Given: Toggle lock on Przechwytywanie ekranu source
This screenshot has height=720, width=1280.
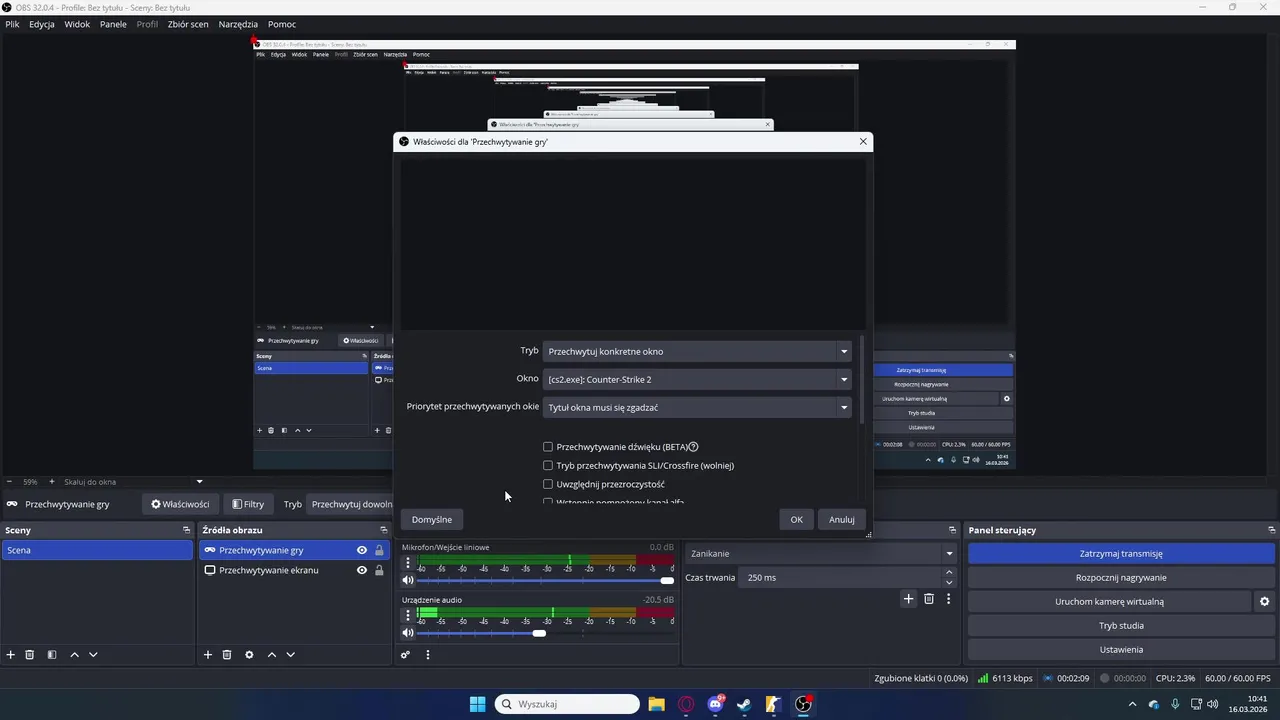Looking at the screenshot, I should (379, 570).
